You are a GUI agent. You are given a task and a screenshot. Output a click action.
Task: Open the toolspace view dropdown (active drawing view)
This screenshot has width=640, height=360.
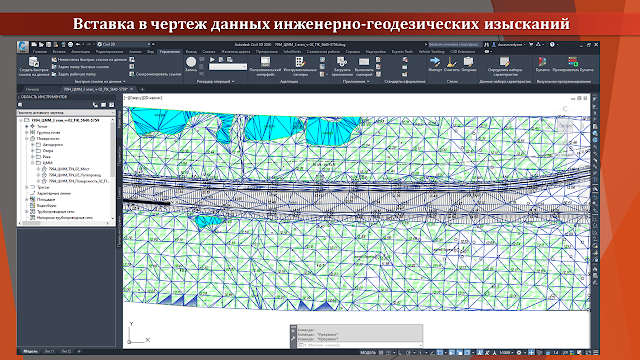(x=66, y=112)
